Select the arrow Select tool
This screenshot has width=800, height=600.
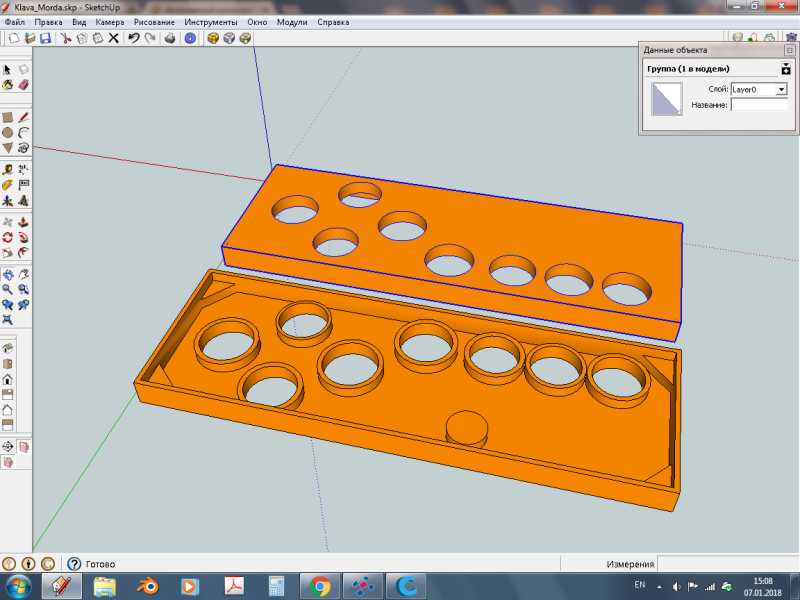coord(7,69)
